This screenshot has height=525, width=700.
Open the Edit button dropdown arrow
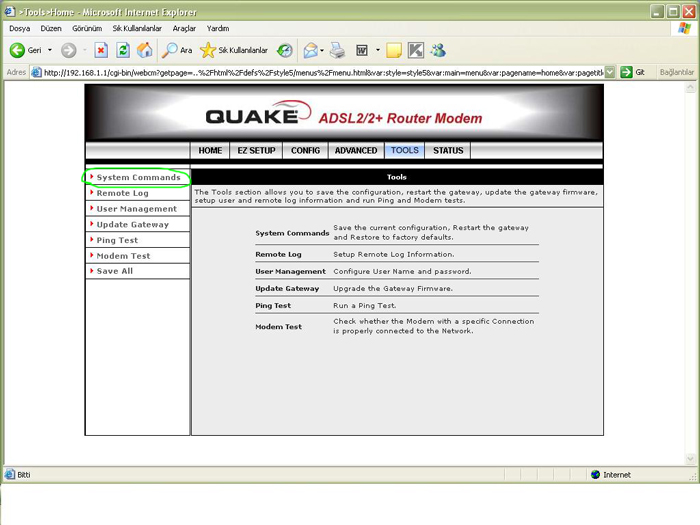pos(378,50)
